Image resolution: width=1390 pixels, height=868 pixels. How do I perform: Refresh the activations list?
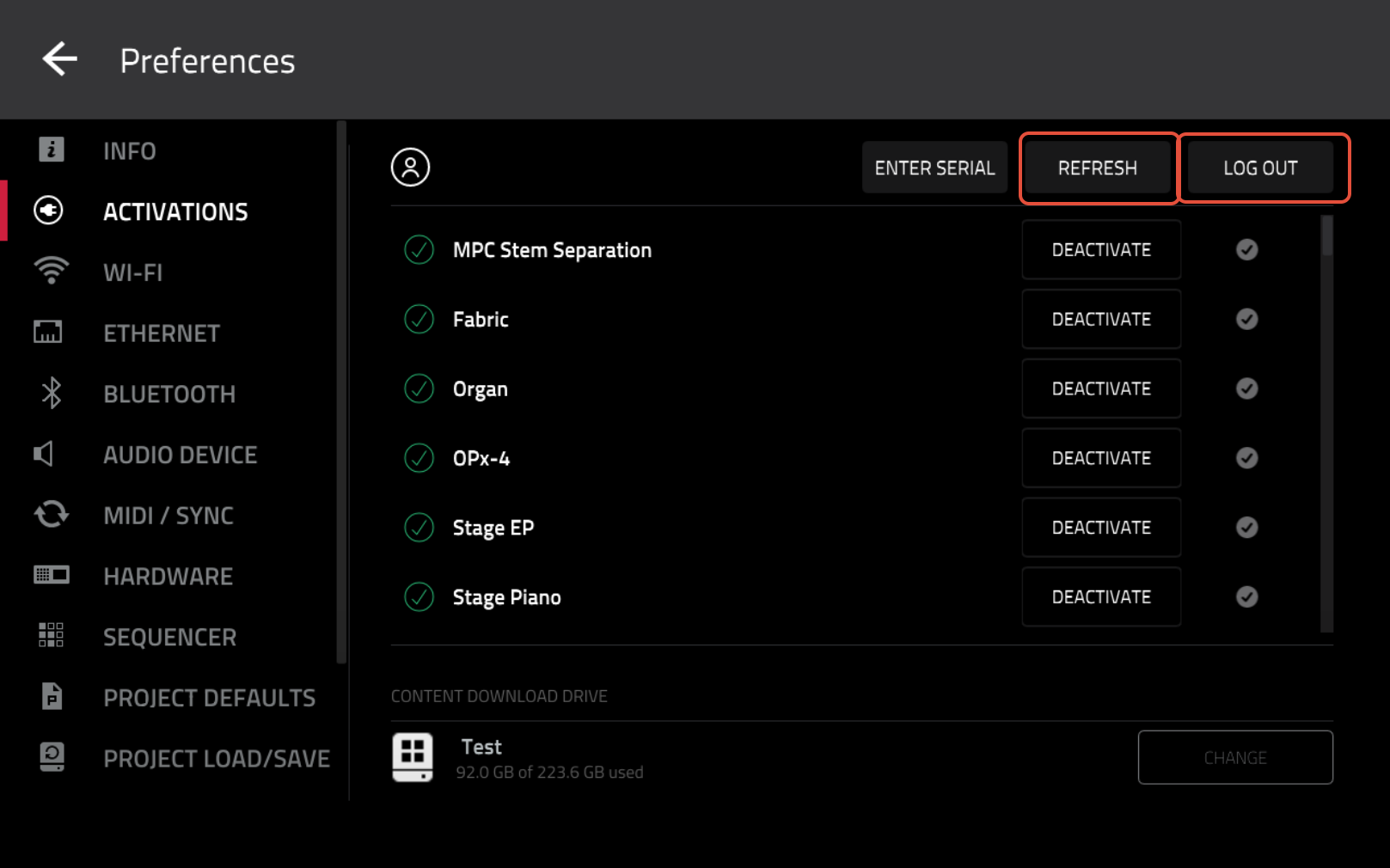(x=1098, y=168)
